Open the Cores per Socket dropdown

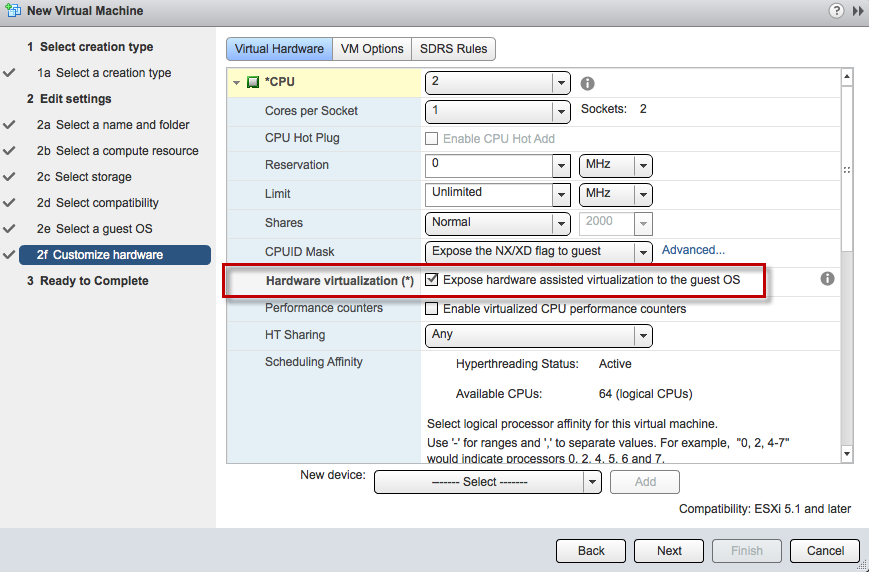[x=498, y=111]
